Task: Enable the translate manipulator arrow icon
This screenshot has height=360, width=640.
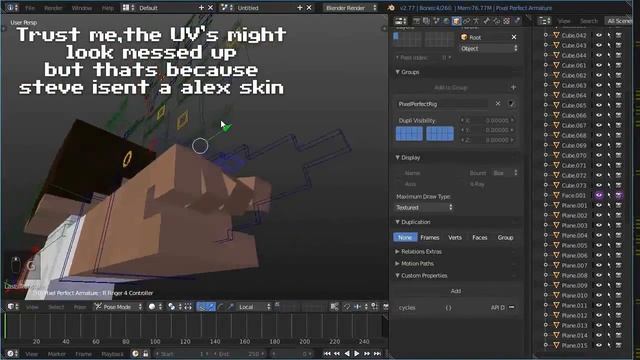Action: (x=211, y=307)
